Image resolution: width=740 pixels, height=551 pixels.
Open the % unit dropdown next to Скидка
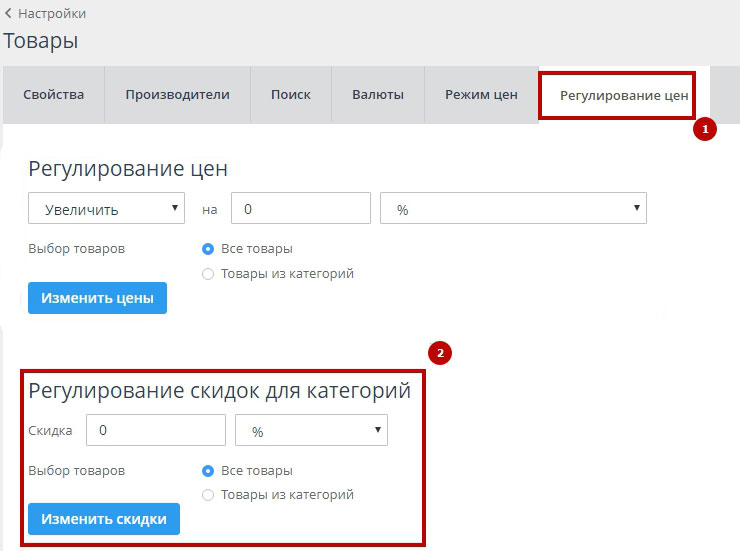click(311, 431)
